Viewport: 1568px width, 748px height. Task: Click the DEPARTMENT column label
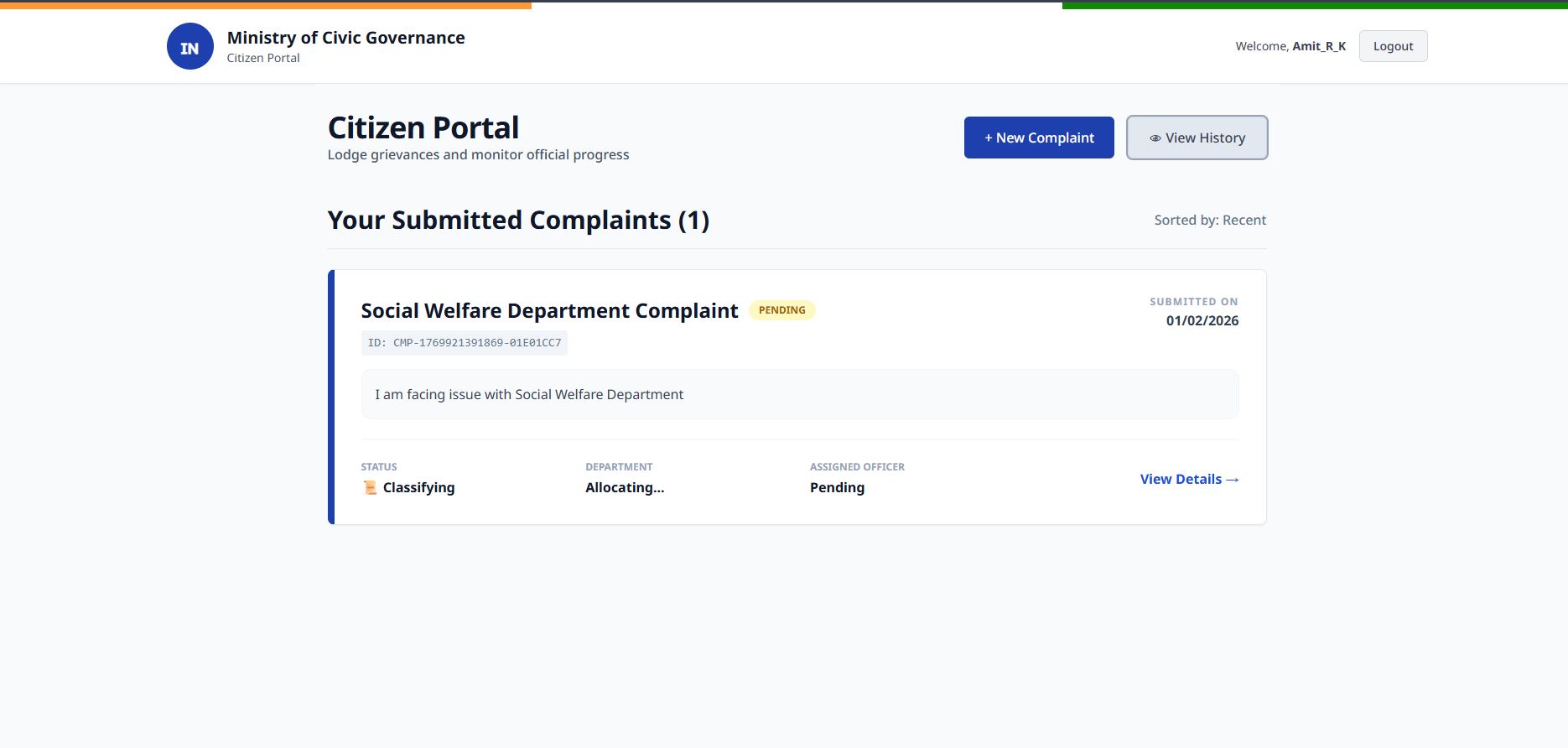619,466
